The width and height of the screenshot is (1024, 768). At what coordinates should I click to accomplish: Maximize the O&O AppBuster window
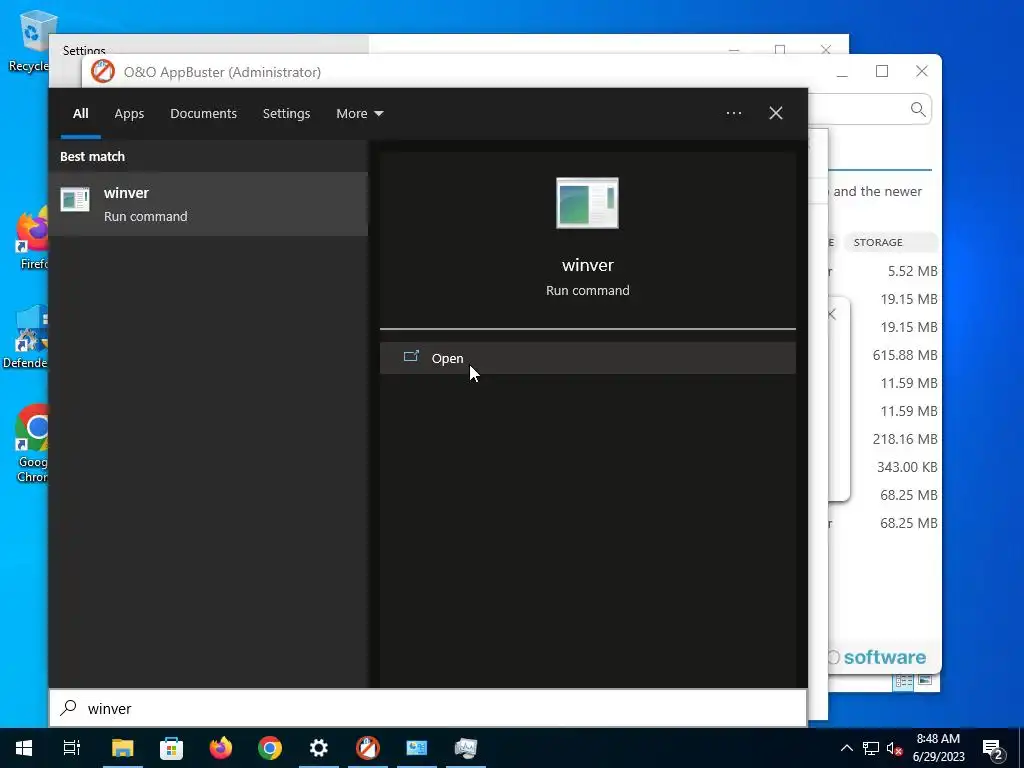click(882, 71)
